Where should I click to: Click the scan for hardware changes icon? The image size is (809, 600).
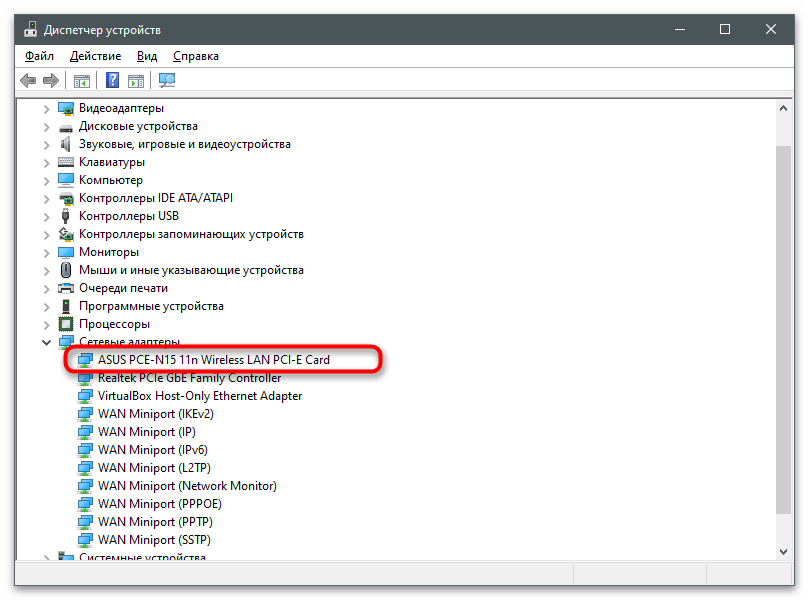pyautogui.click(x=167, y=80)
